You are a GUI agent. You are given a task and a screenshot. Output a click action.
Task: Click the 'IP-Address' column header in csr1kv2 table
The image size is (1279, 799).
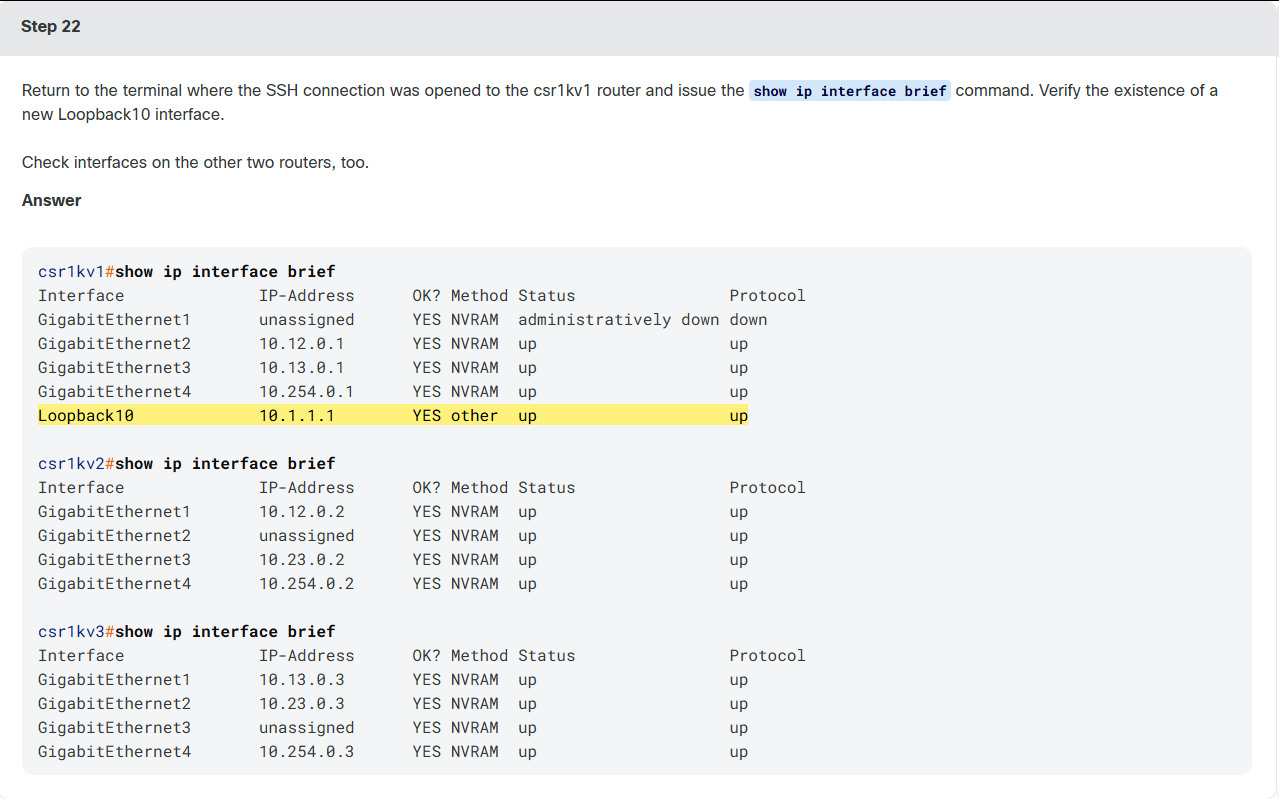click(307, 488)
